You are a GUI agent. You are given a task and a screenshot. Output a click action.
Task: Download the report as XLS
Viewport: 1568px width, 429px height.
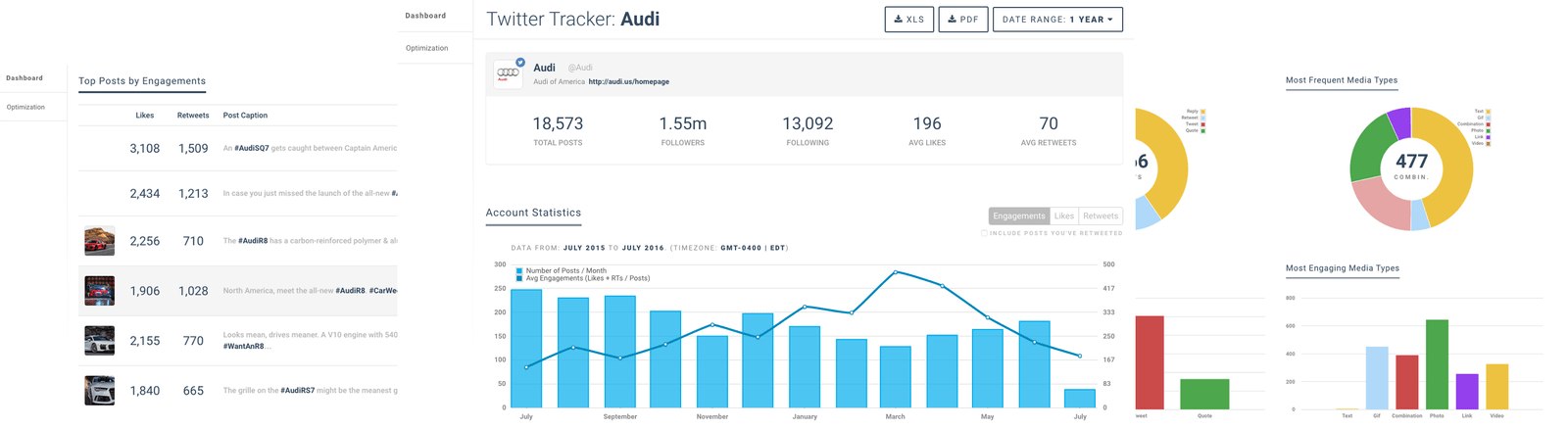click(x=908, y=20)
